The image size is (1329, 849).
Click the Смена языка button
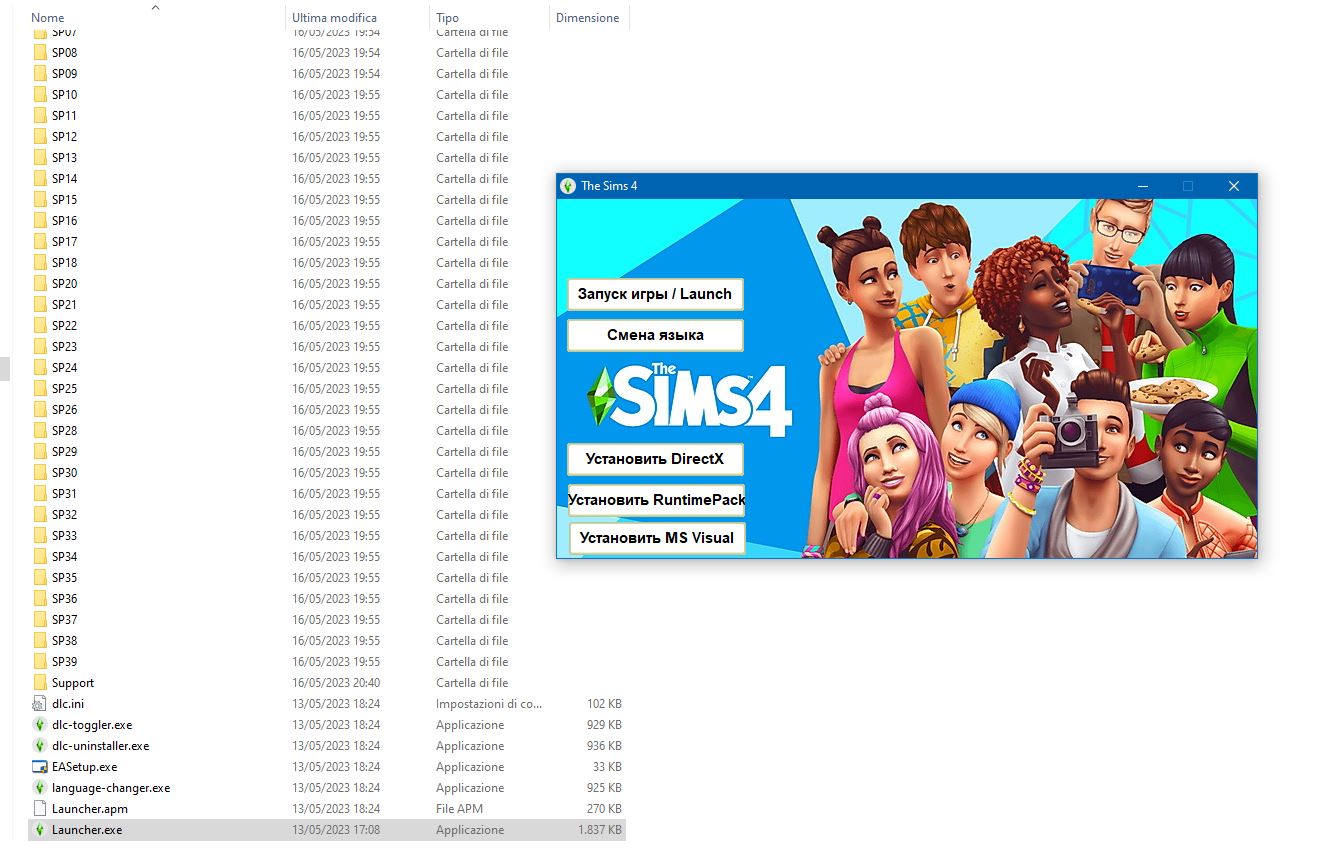655,335
